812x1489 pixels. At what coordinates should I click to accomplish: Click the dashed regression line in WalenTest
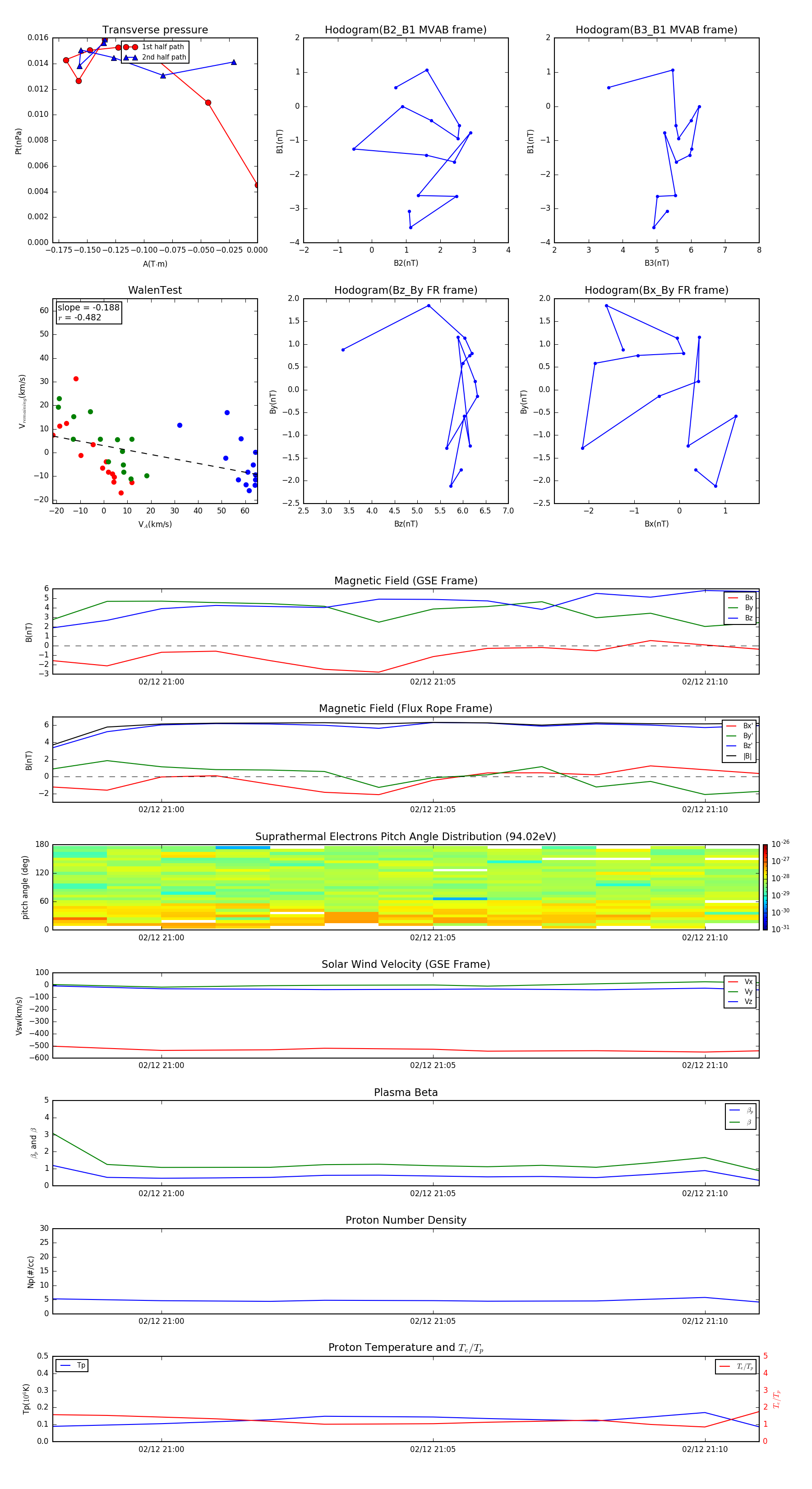[155, 455]
